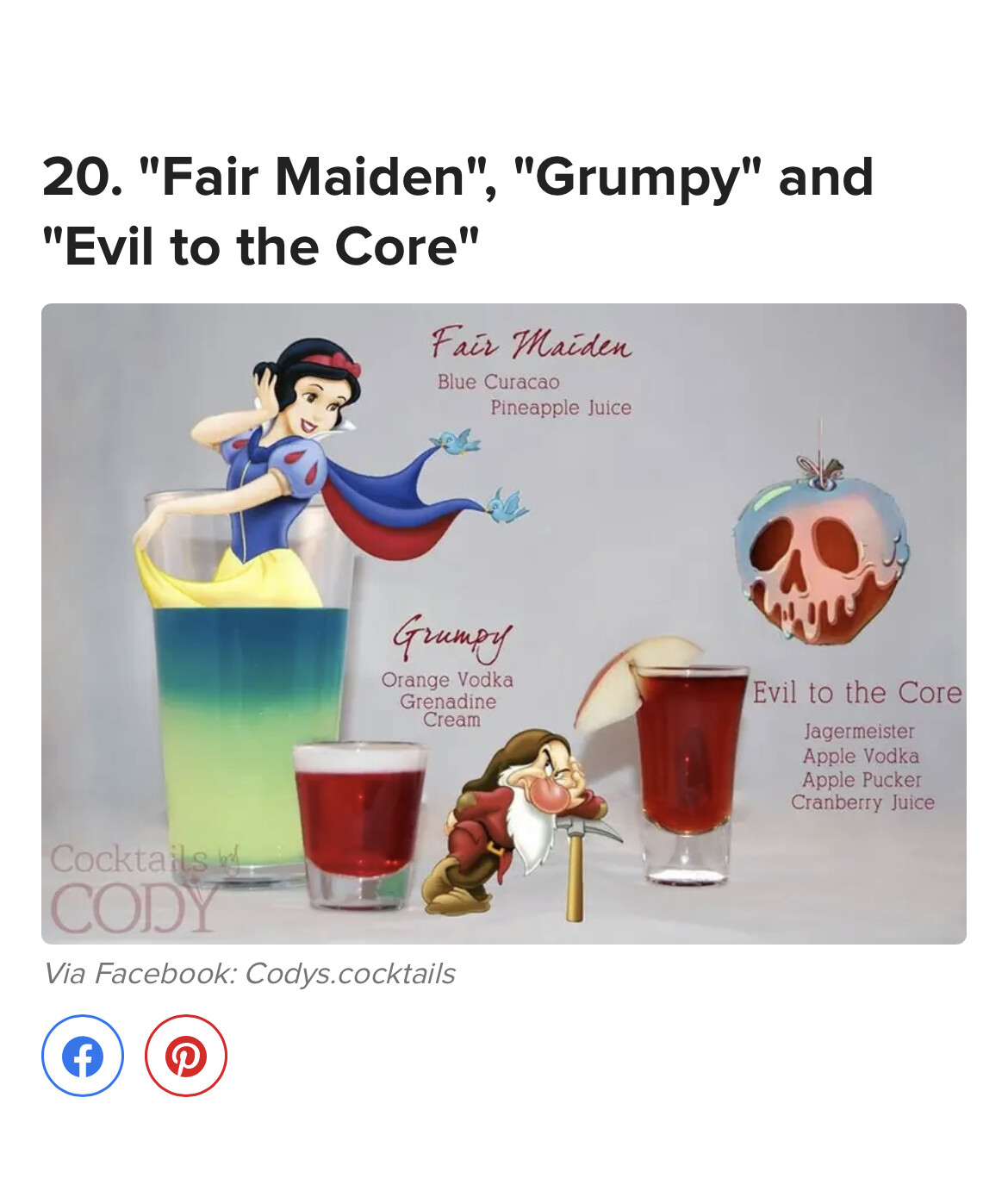The width and height of the screenshot is (1008, 1191).
Task: Click the Orange Vodka ingredient text
Action: click(x=447, y=680)
